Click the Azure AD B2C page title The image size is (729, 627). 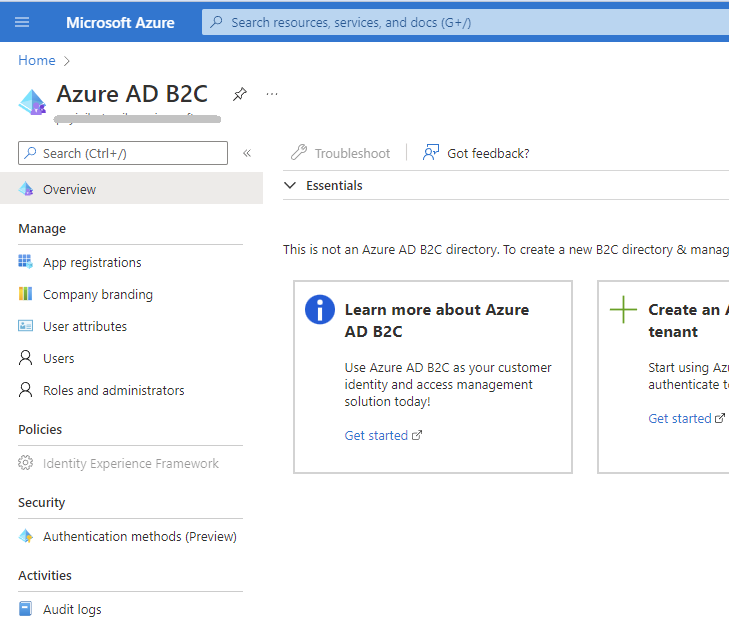tap(132, 94)
